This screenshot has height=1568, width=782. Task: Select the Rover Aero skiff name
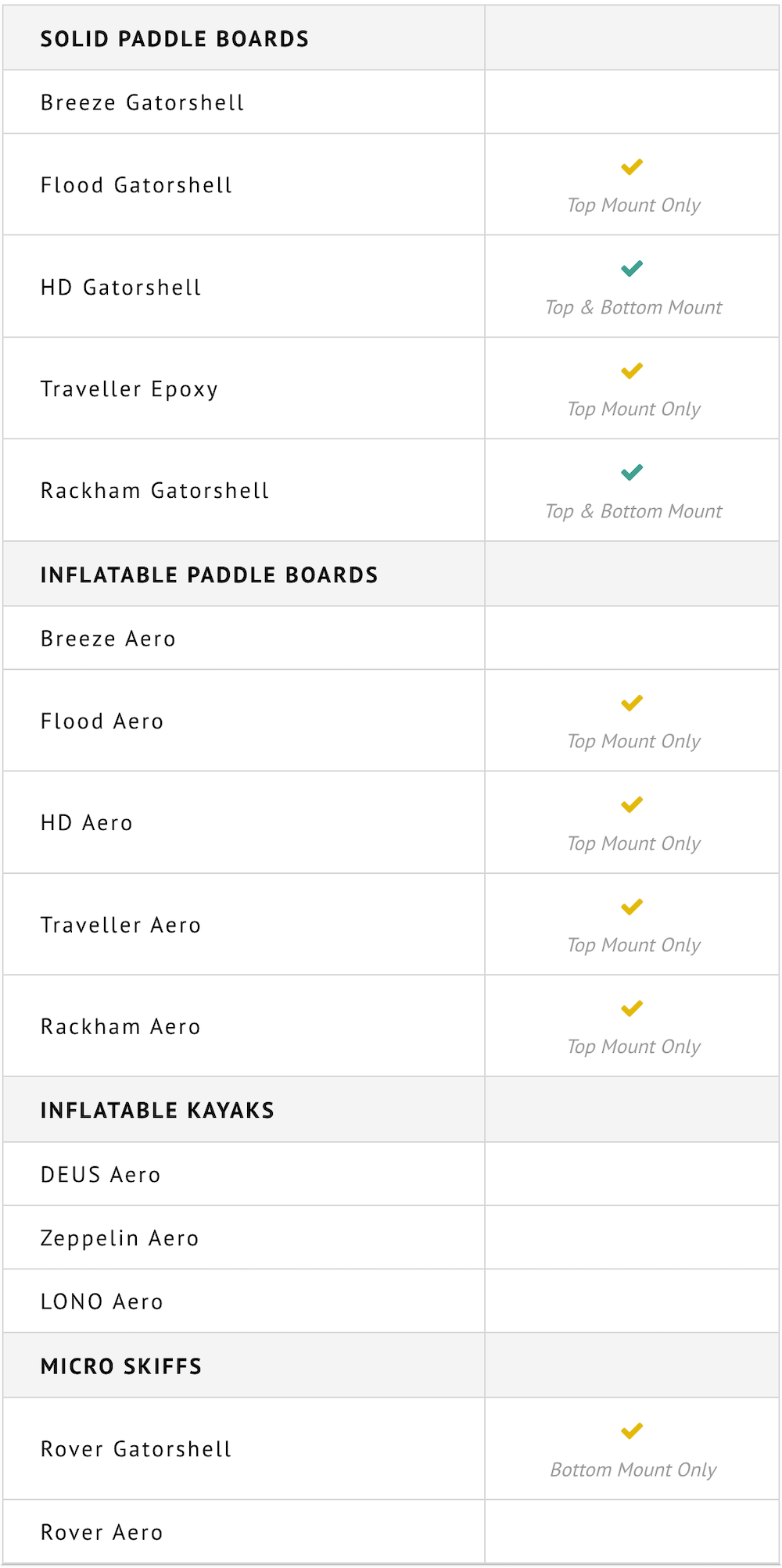tap(102, 1533)
